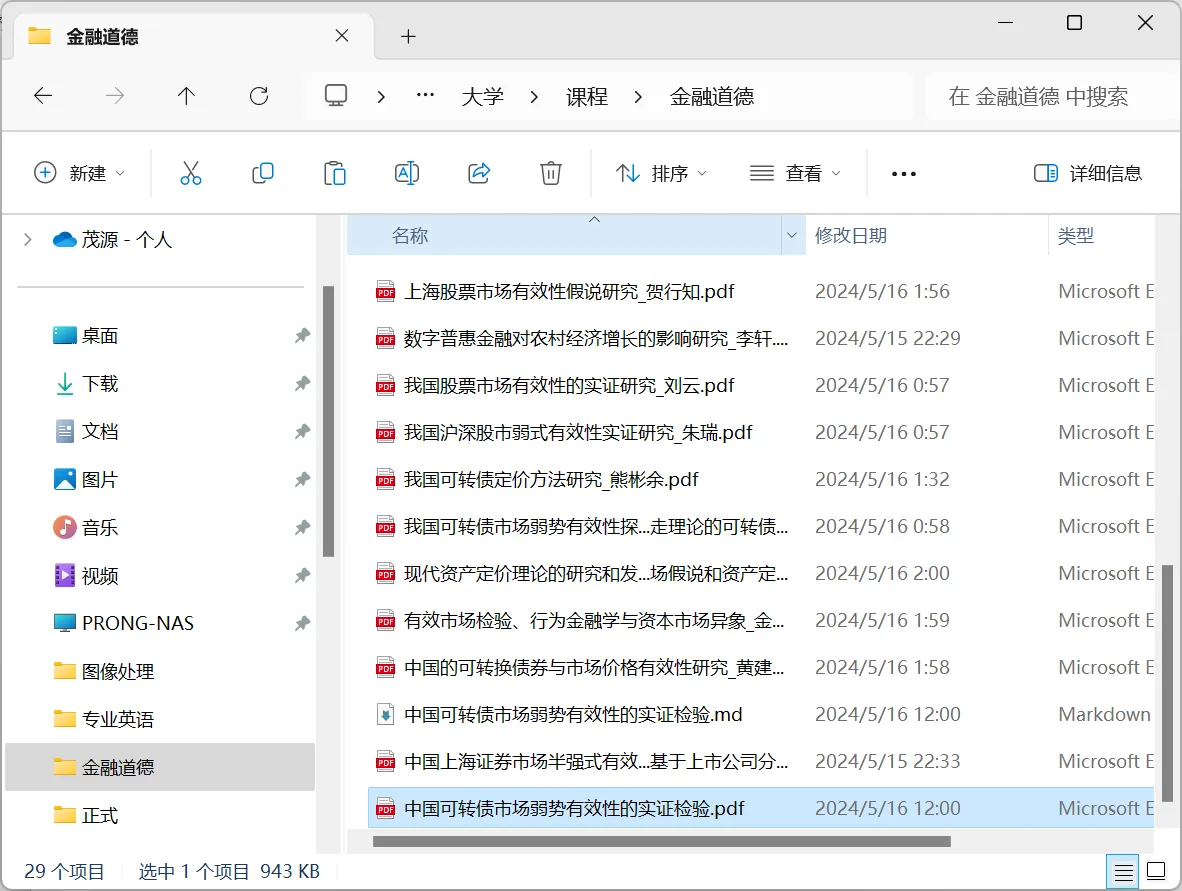
Task: Click the Paste clipboard icon
Action: pyautogui.click(x=335, y=173)
